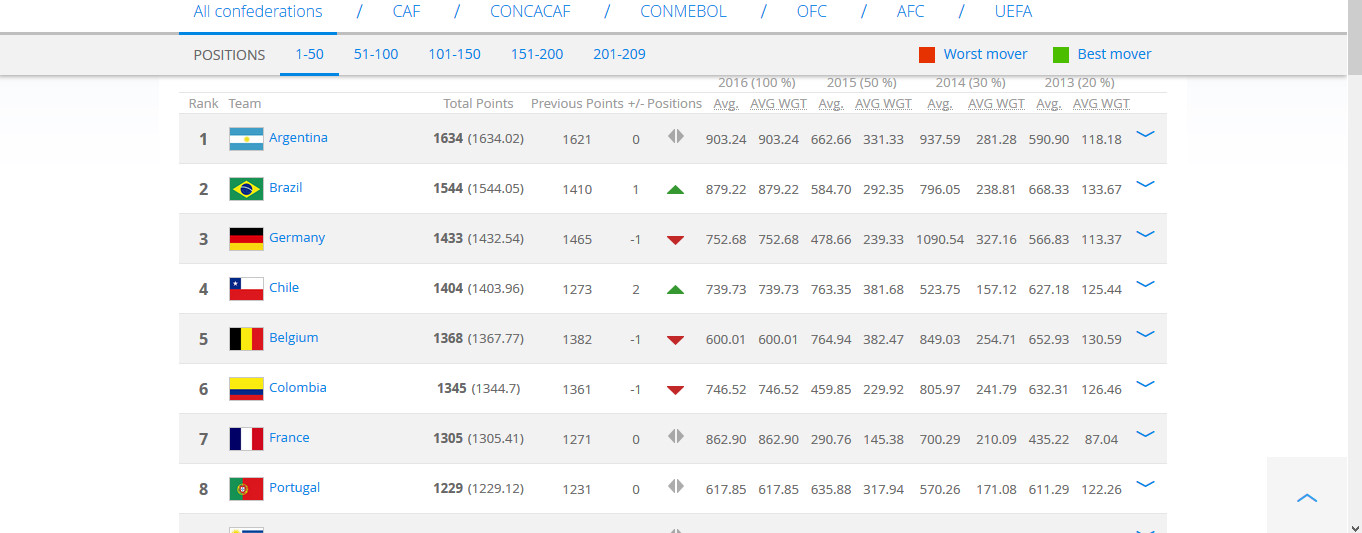Viewport: 1362px width, 533px height.
Task: Show positions 101-150
Action: 454,54
